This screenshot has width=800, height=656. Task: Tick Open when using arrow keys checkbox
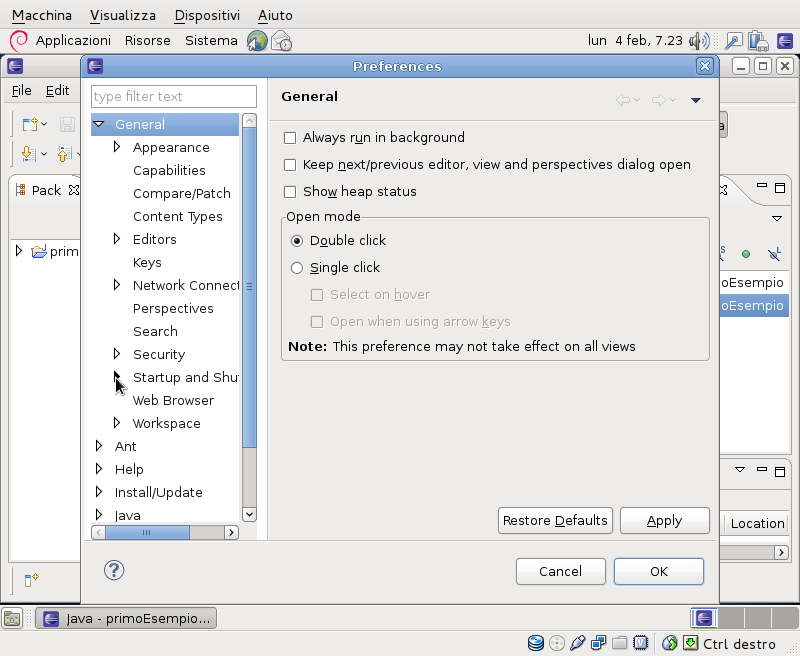[317, 322]
